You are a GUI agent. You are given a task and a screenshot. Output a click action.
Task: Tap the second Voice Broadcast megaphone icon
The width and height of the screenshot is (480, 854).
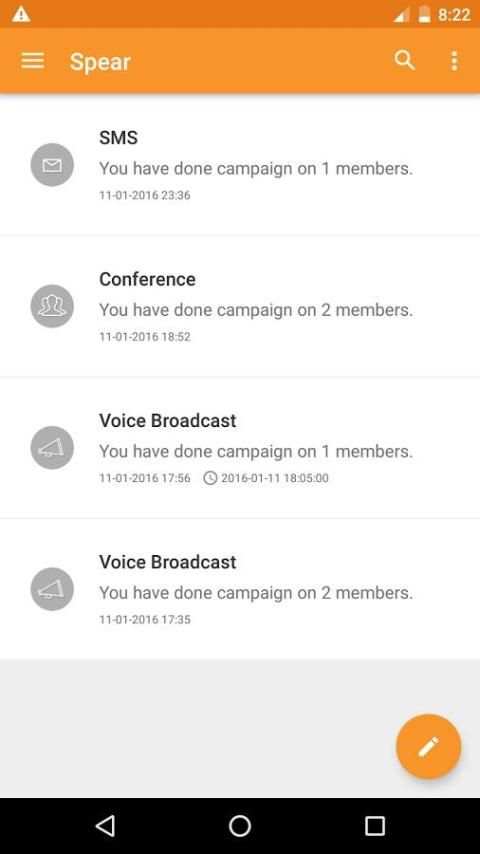tap(52, 589)
